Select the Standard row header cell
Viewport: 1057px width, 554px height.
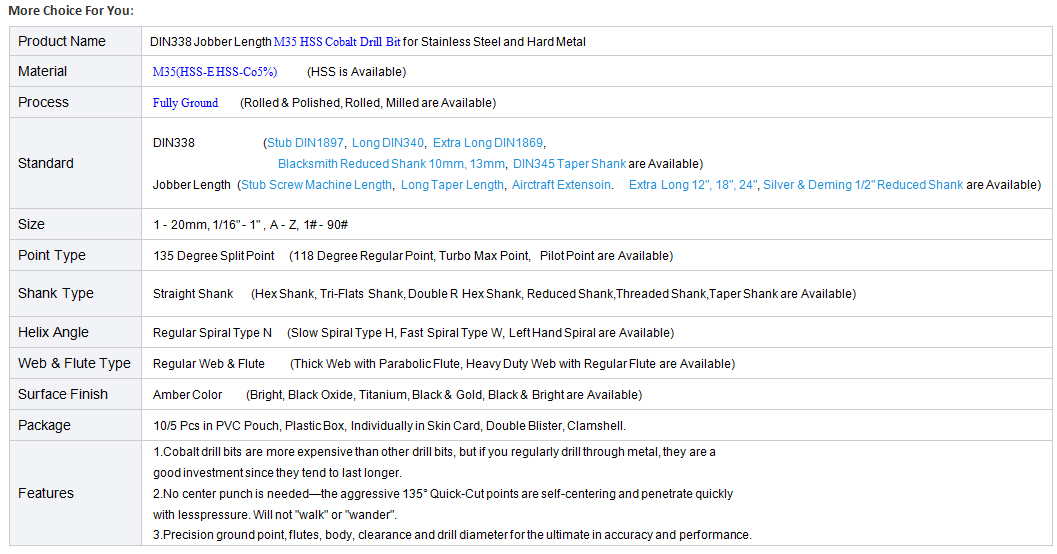[46, 163]
